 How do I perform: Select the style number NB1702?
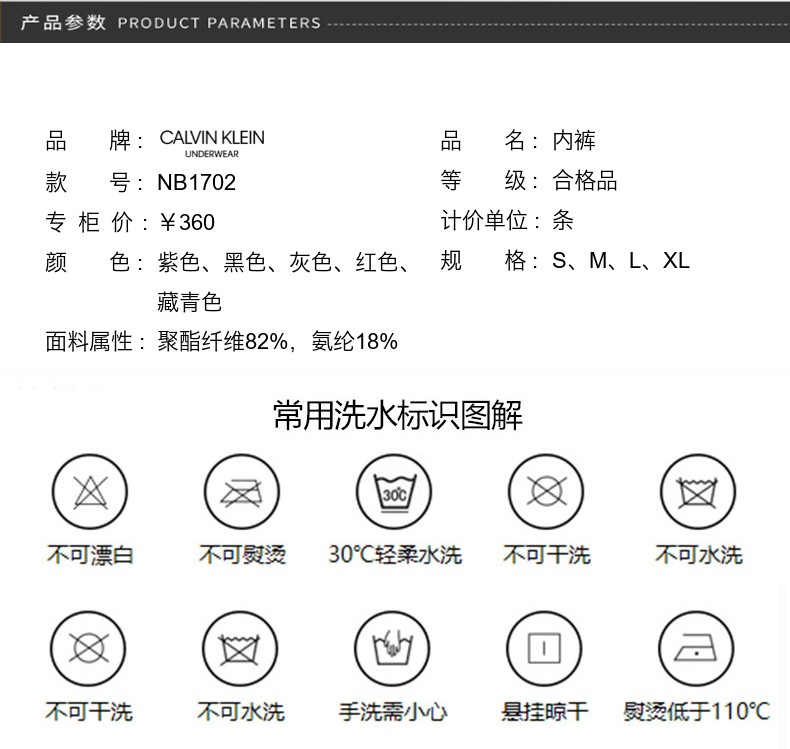[x=197, y=182]
